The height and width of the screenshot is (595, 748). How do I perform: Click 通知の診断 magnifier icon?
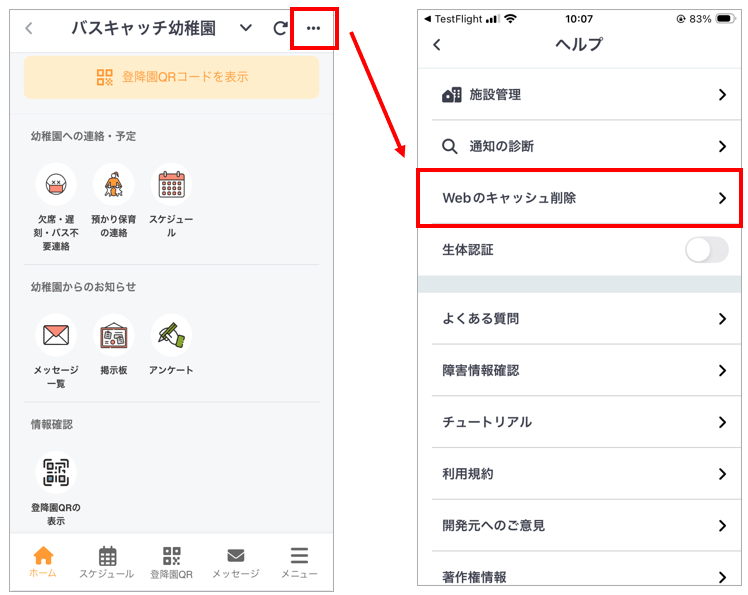[x=450, y=146]
